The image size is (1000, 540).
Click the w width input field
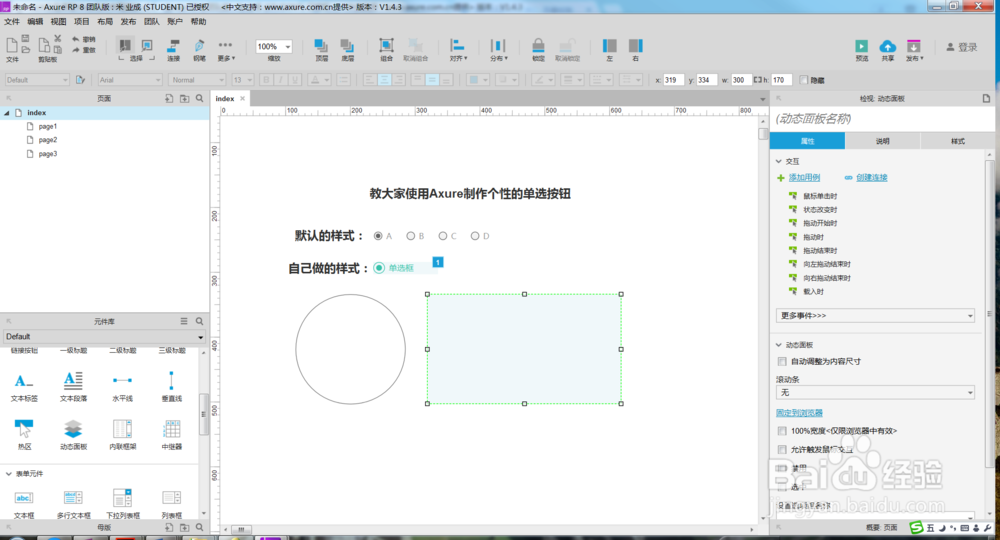742,80
